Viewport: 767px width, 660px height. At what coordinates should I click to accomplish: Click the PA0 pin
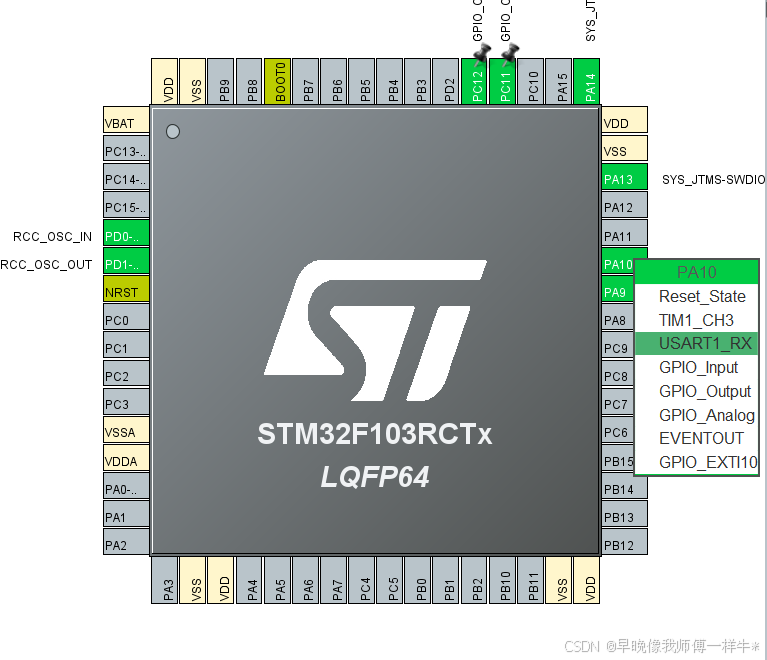(x=126, y=486)
